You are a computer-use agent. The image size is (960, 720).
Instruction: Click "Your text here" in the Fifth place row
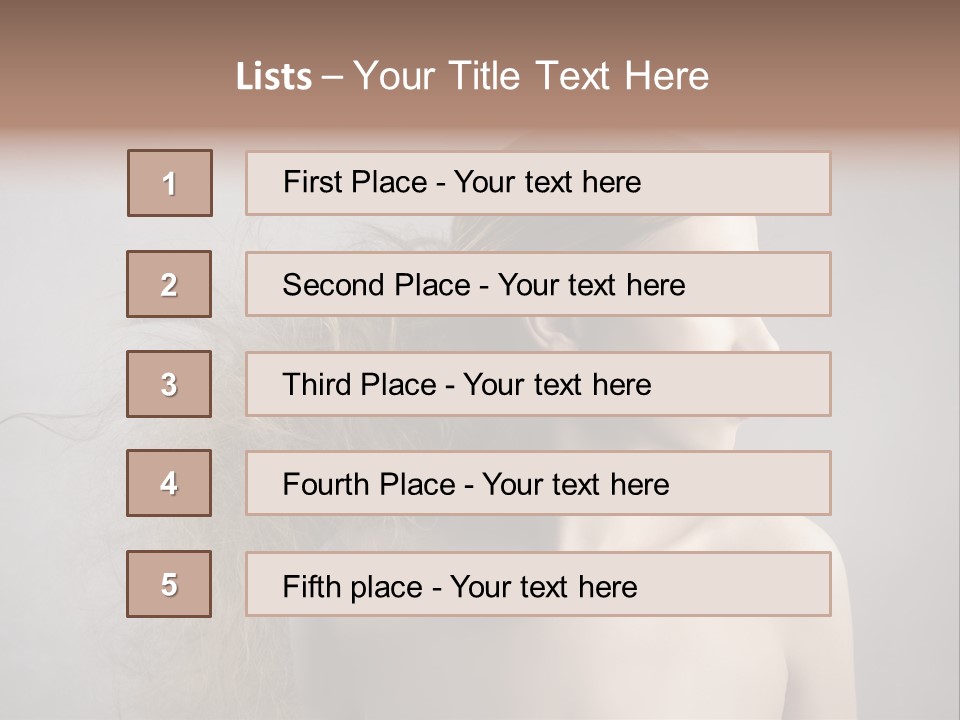click(x=543, y=586)
